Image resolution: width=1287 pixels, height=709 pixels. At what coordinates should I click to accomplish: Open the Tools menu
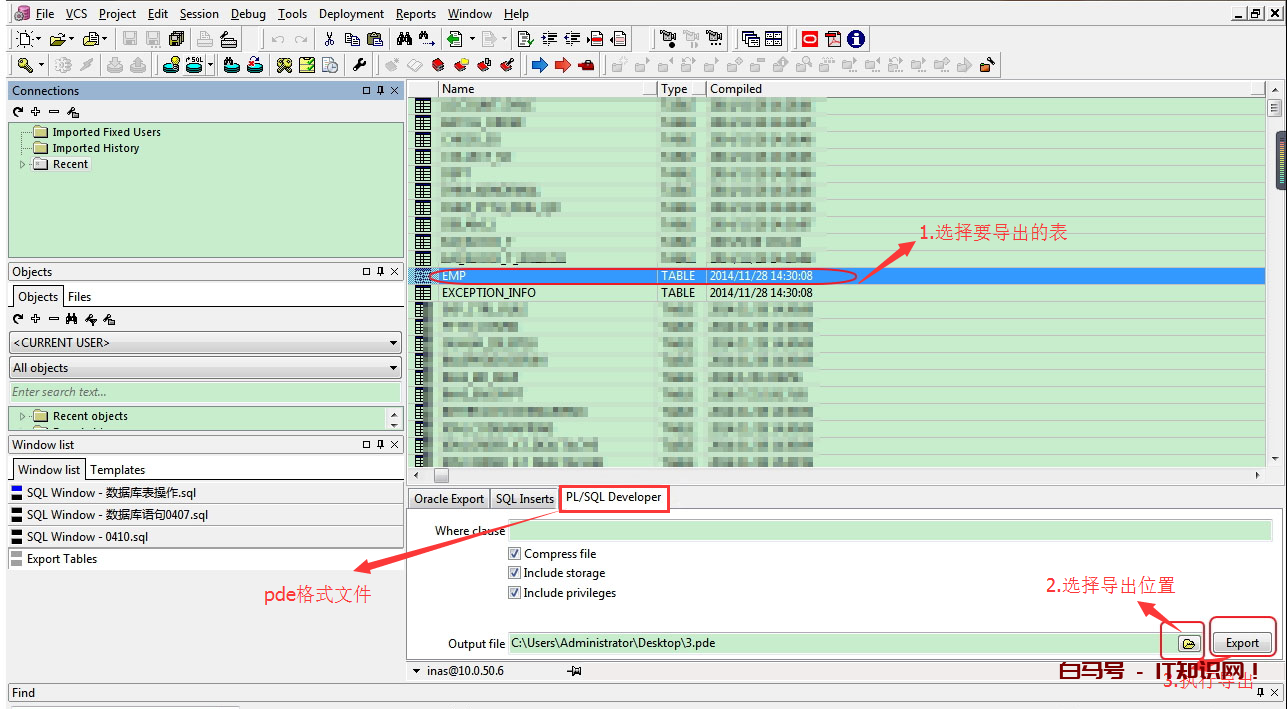point(292,14)
